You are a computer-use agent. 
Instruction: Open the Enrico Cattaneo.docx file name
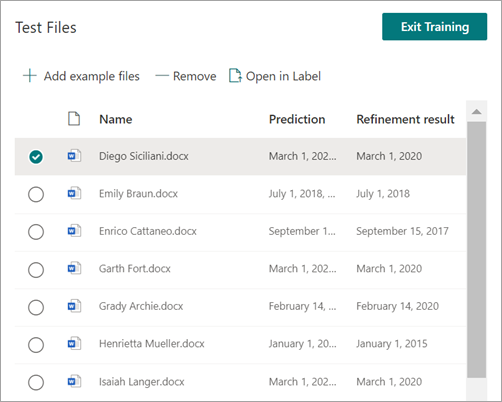(148, 231)
